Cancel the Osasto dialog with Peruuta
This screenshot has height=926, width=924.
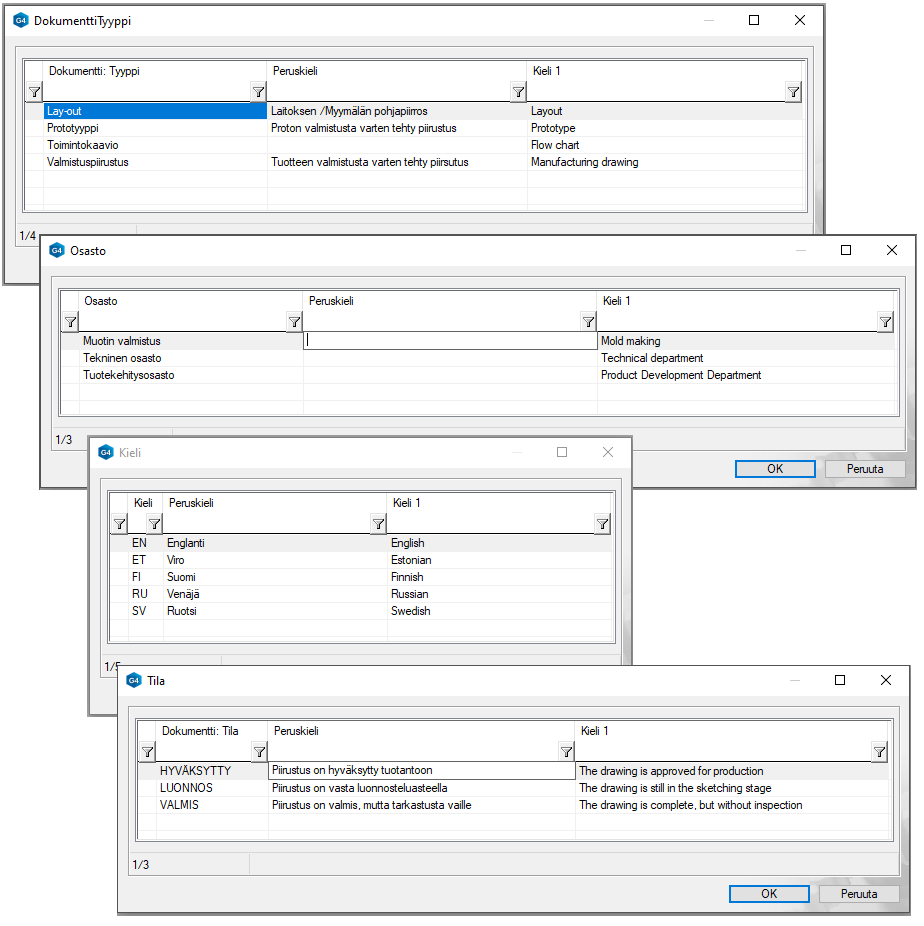tap(865, 469)
